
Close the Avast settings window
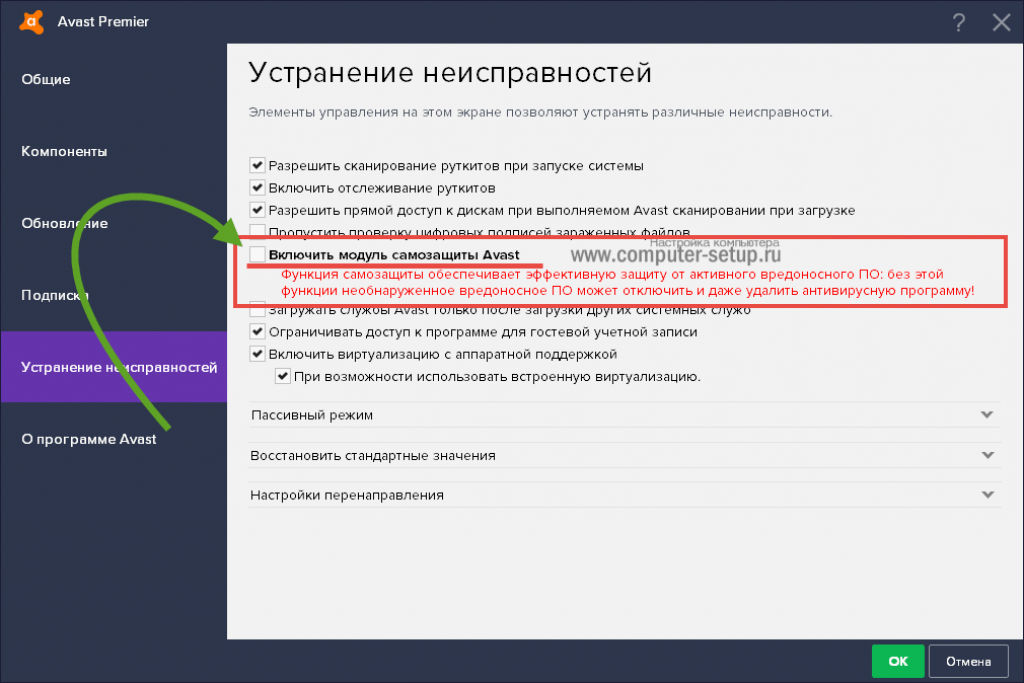tap(1001, 23)
